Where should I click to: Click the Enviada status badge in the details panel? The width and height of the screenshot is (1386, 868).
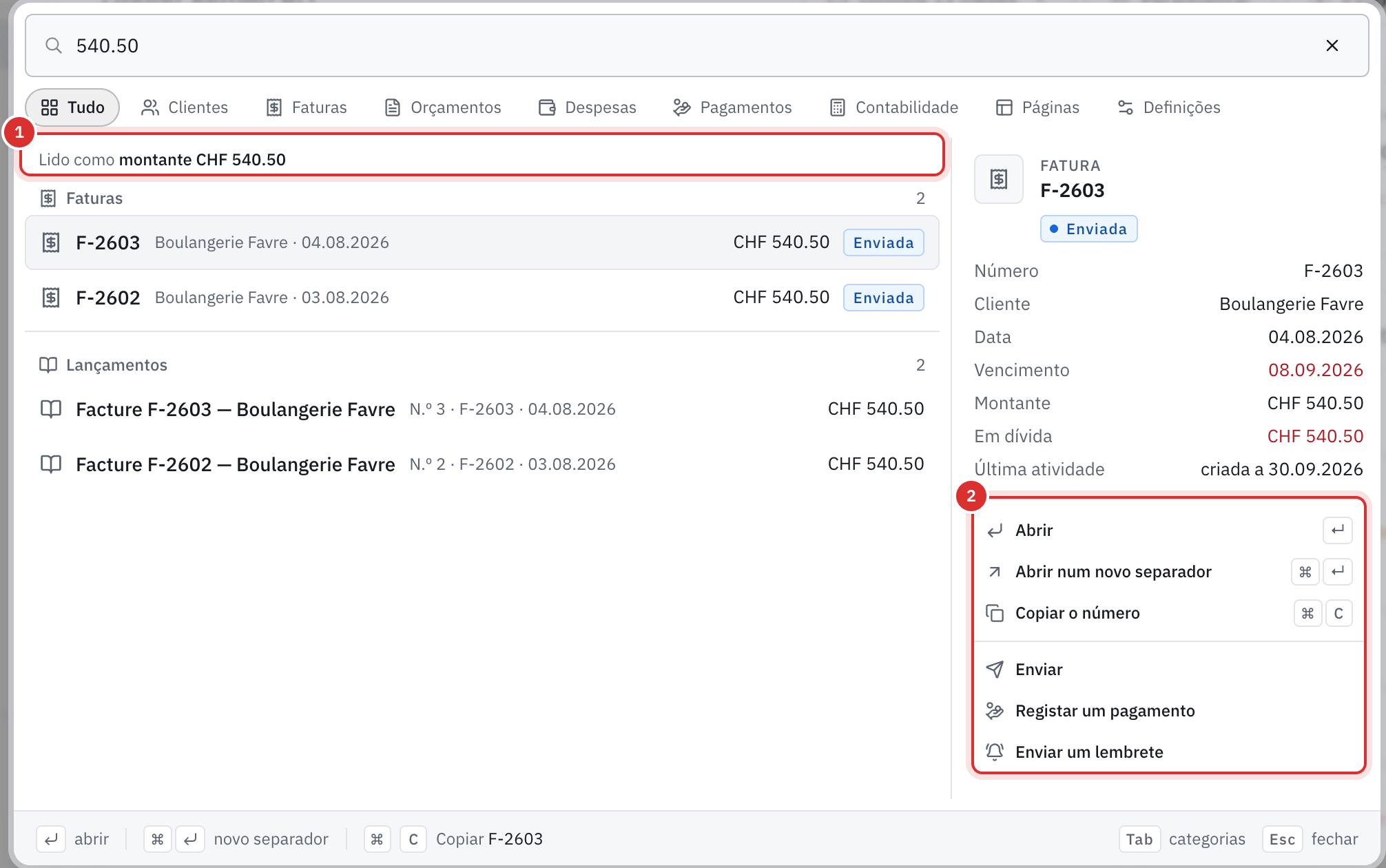point(1088,229)
